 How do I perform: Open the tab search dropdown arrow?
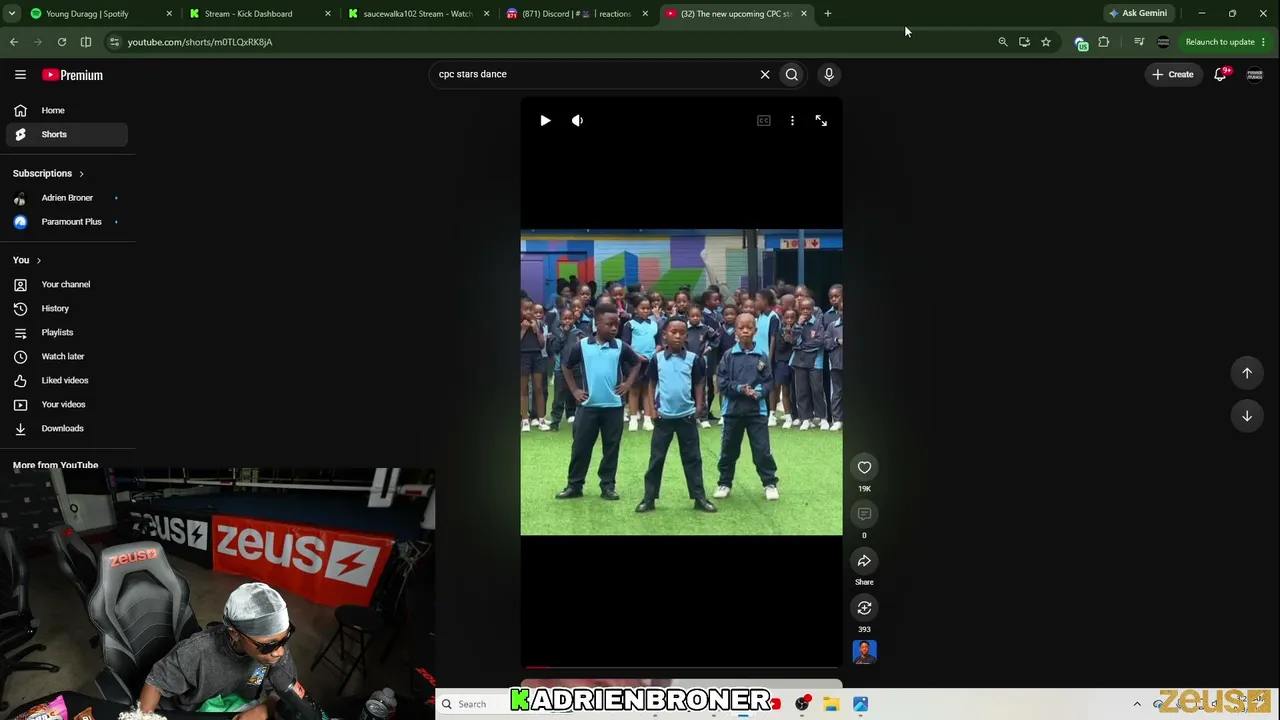pos(11,14)
